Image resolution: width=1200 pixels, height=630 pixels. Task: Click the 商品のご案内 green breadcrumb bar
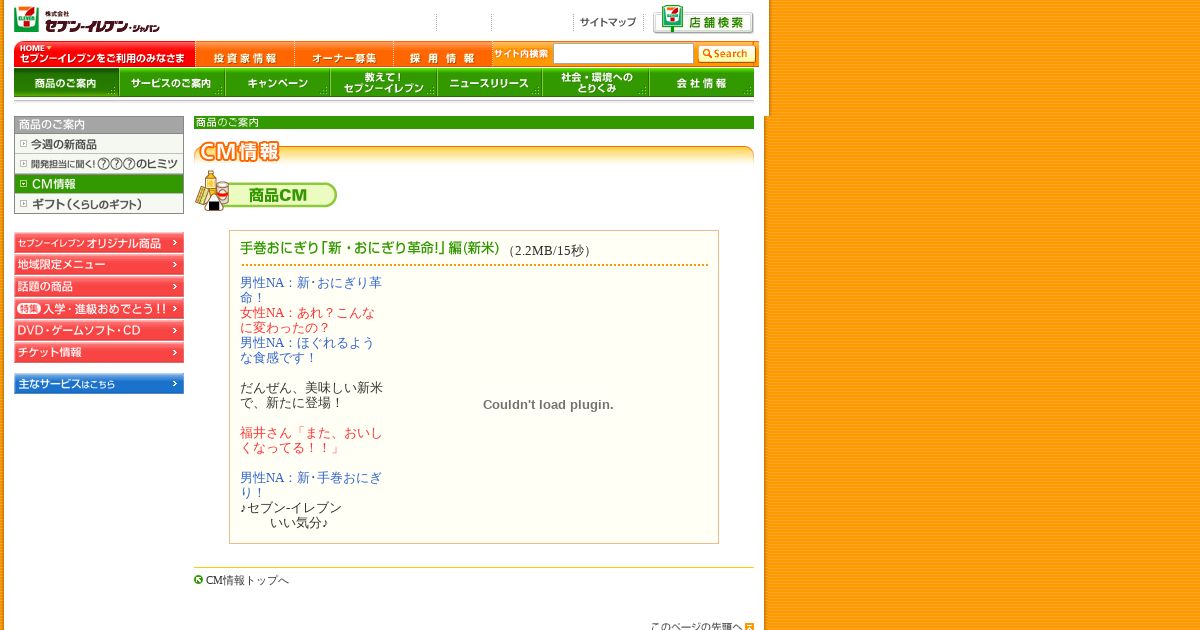[x=474, y=123]
